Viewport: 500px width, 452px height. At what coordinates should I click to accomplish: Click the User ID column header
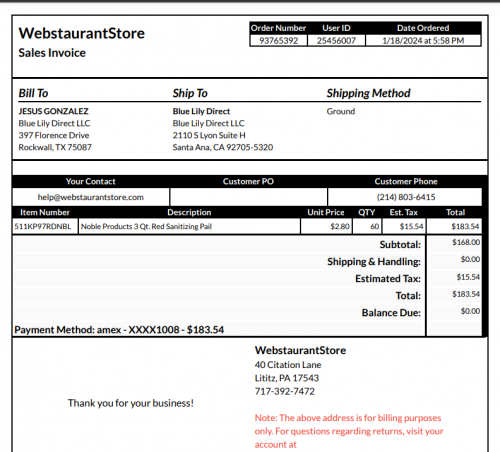click(336, 28)
